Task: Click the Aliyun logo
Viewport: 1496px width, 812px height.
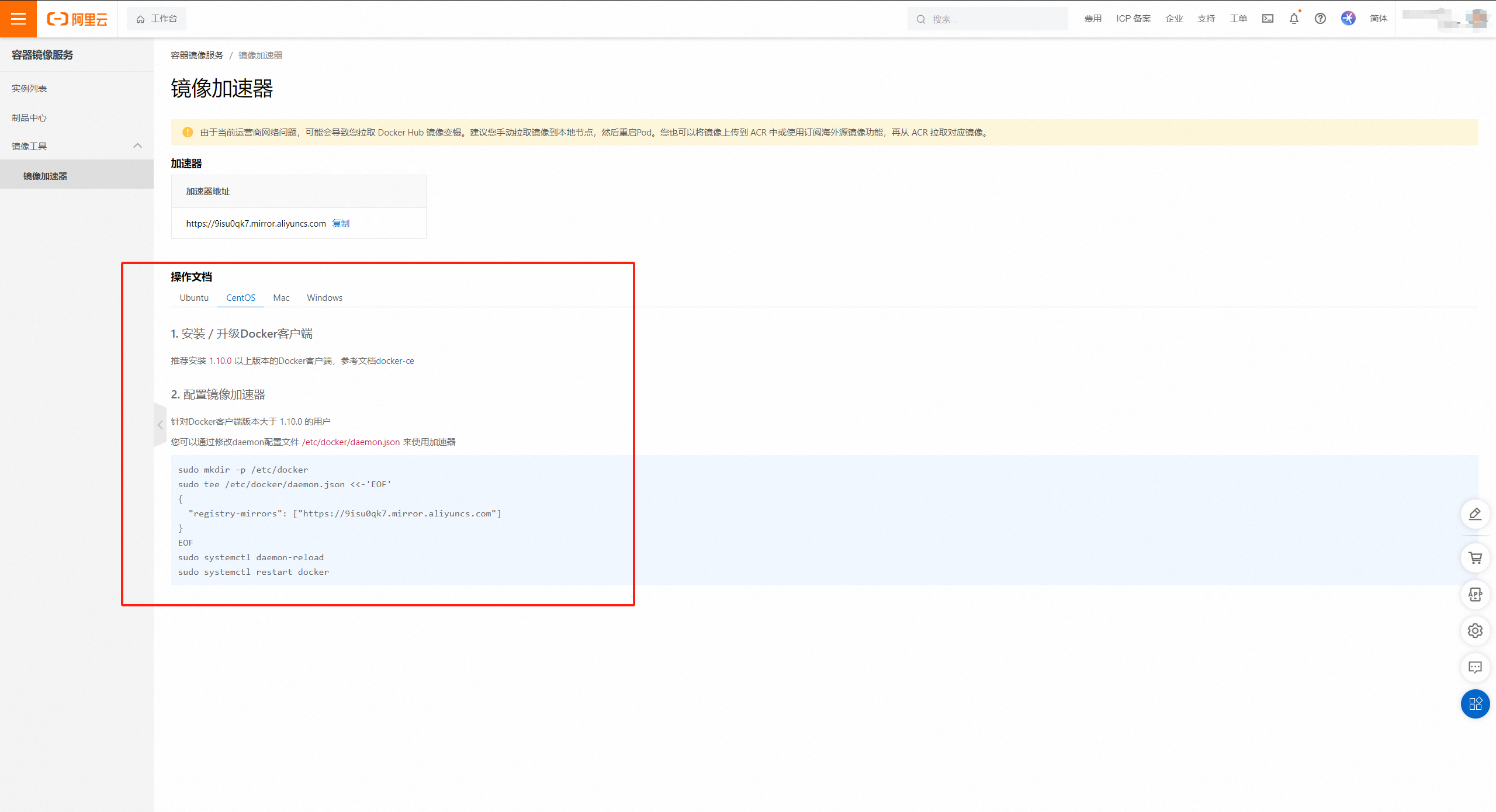Action: click(77, 19)
